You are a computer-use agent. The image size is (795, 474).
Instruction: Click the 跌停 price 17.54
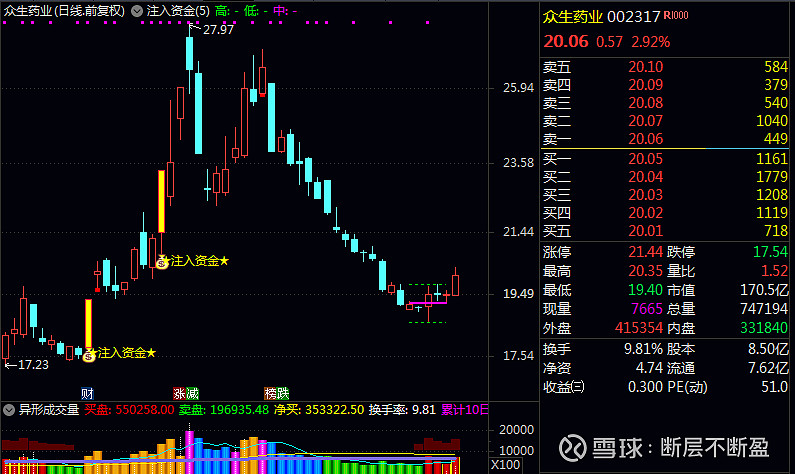[770, 252]
